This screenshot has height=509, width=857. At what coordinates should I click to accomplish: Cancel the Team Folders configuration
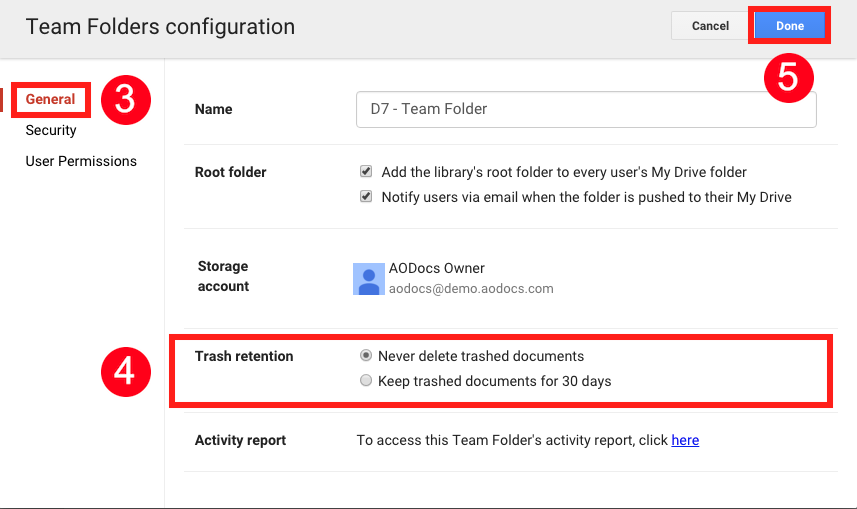[710, 26]
